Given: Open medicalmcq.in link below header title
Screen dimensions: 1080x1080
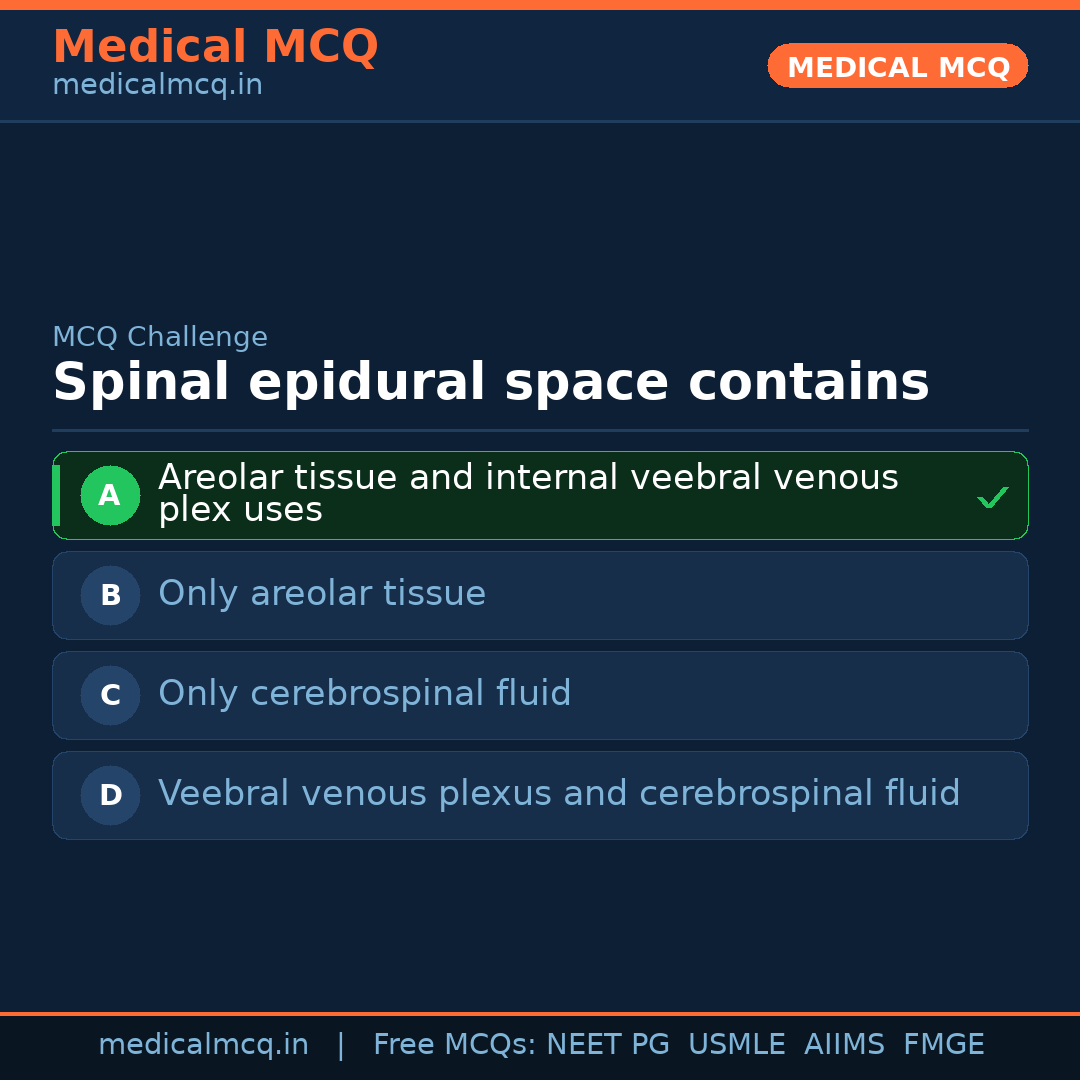Looking at the screenshot, I should pyautogui.click(x=157, y=86).
